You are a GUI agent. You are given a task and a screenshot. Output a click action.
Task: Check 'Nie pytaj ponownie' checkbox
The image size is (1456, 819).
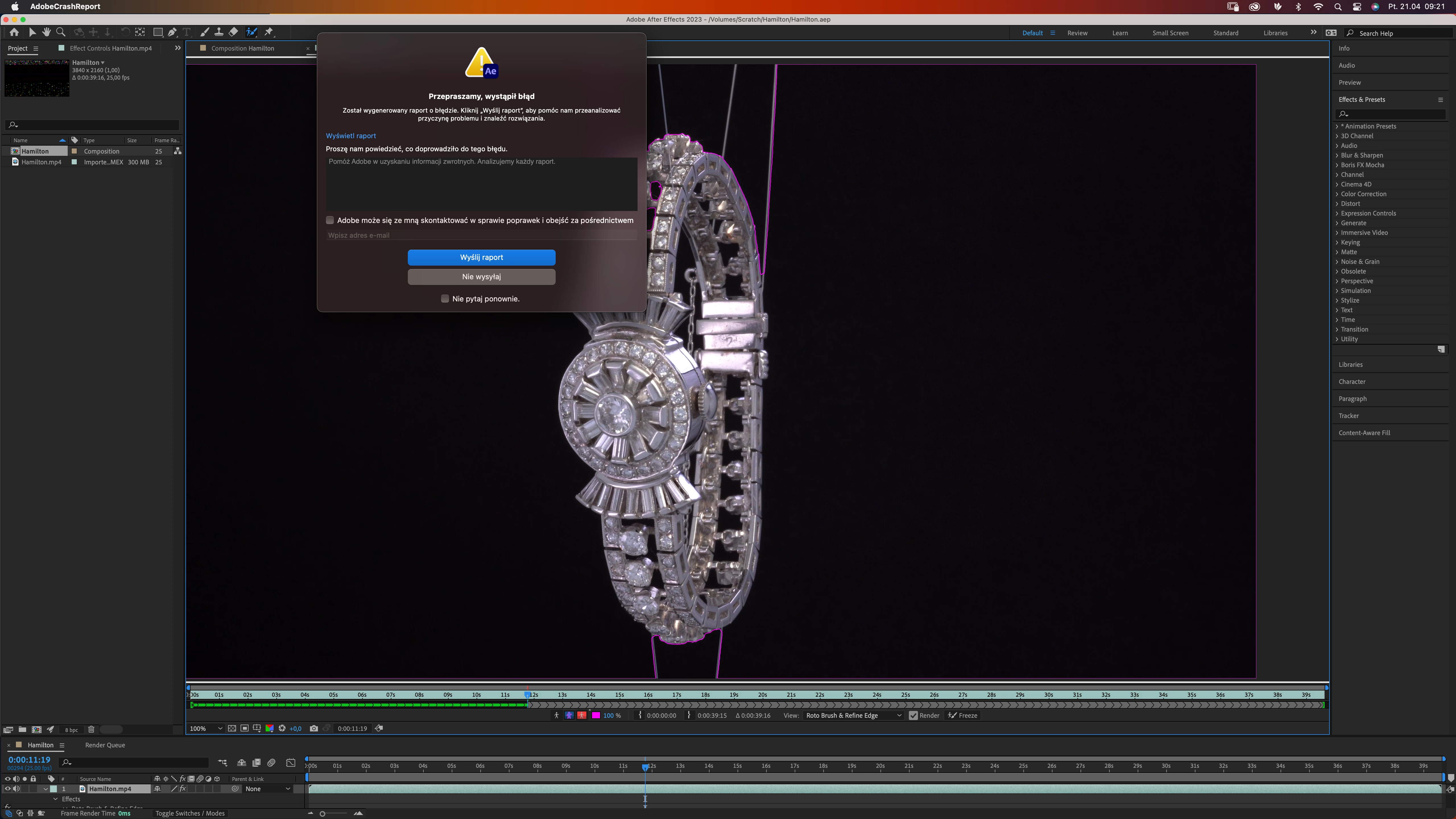[445, 298]
